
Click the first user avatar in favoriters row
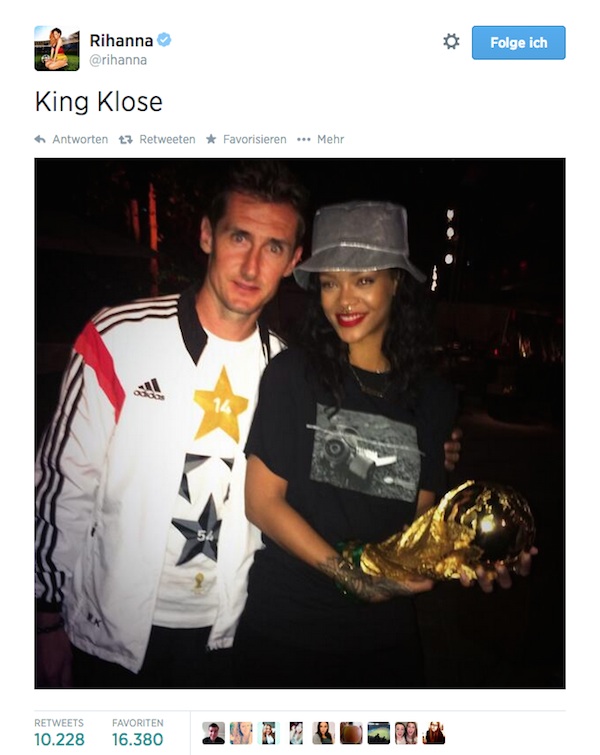(213, 733)
